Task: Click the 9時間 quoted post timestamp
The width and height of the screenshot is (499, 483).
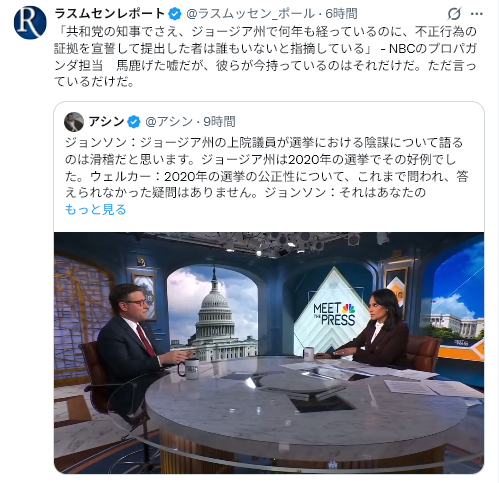Action: click(219, 122)
